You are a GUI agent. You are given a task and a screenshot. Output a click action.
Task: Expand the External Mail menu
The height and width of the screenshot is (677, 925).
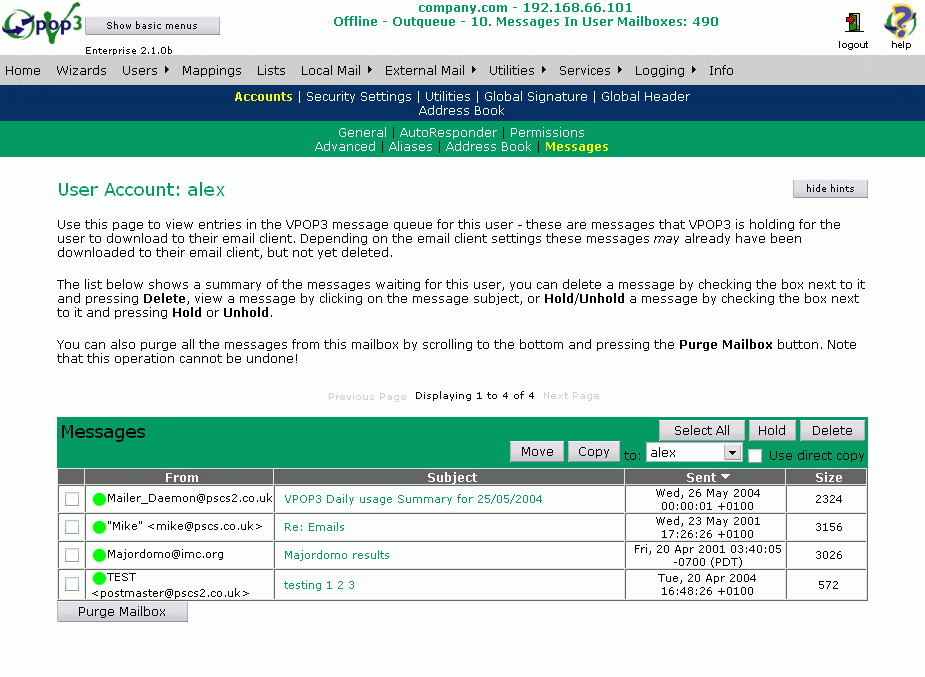click(x=430, y=70)
